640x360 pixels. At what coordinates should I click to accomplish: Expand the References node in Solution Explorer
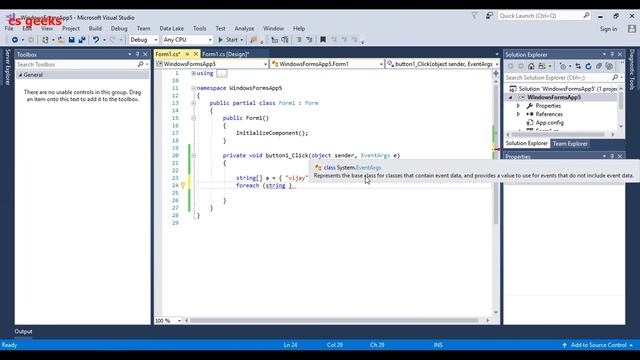pos(518,114)
